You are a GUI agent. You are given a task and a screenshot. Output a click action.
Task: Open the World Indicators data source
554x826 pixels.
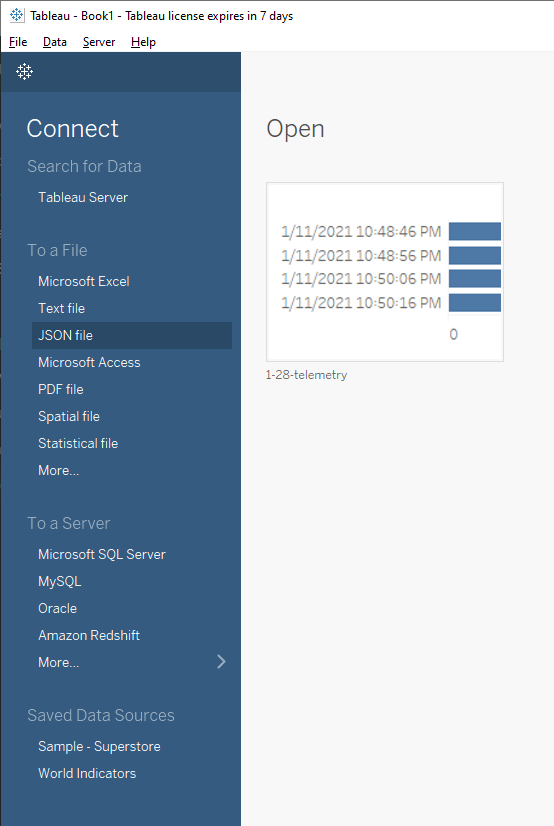tap(87, 773)
